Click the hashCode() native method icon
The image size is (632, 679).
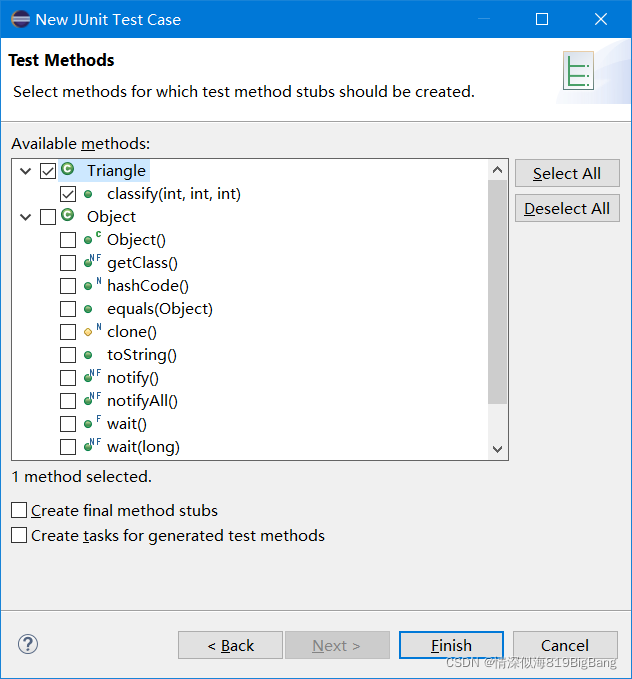[92, 285]
